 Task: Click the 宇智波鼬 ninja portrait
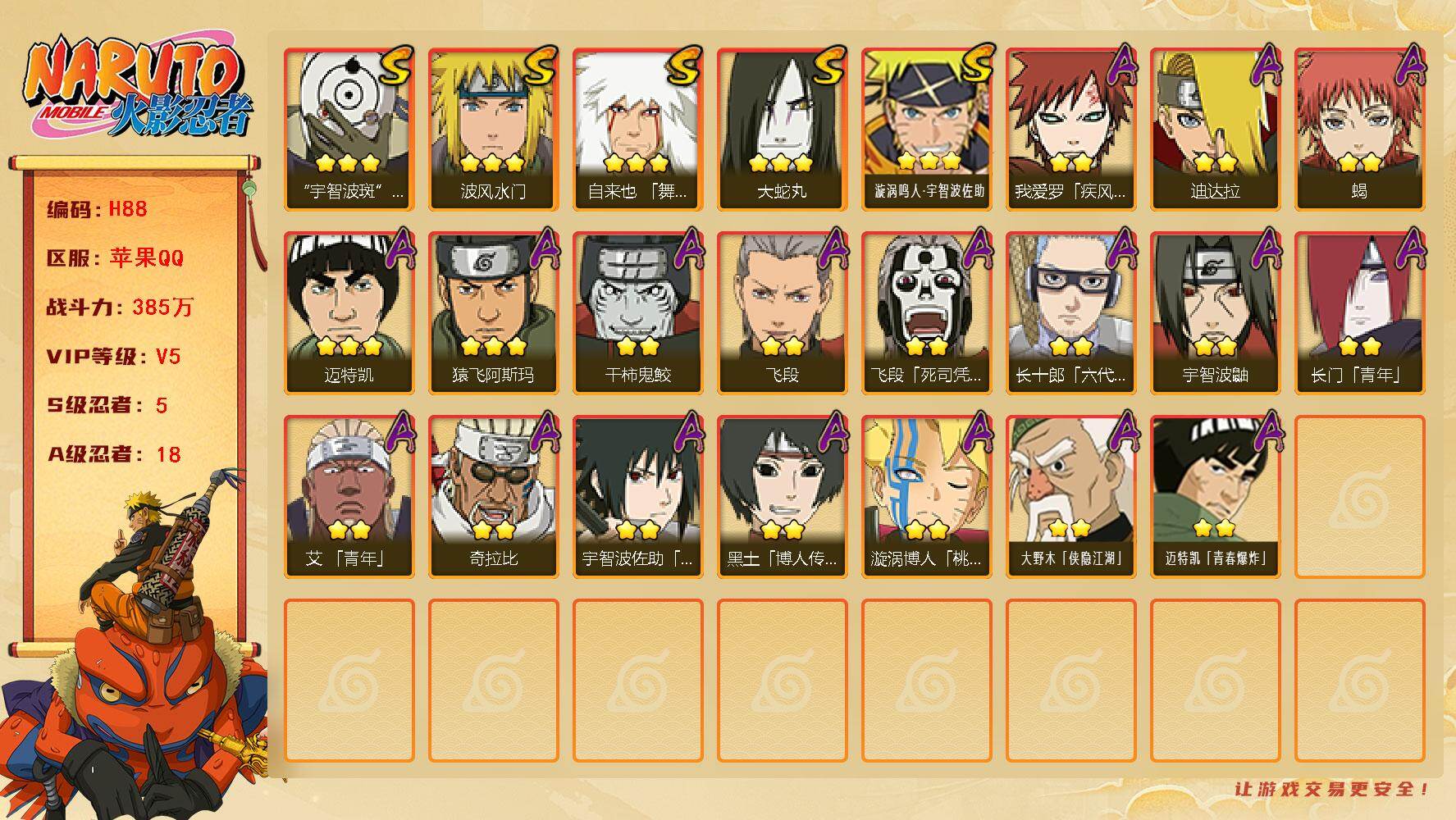coord(1215,313)
